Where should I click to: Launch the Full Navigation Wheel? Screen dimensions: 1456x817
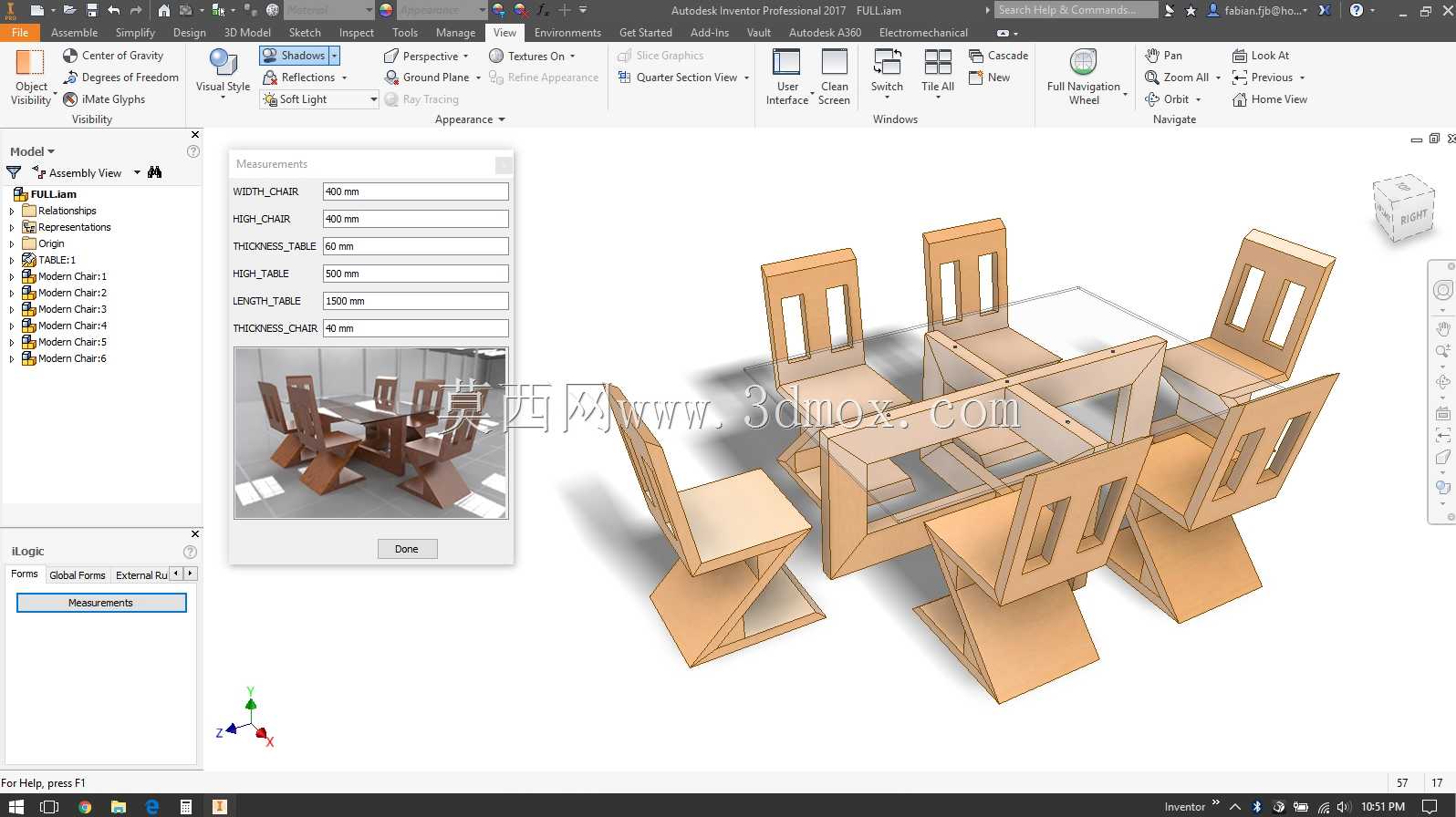1084,77
